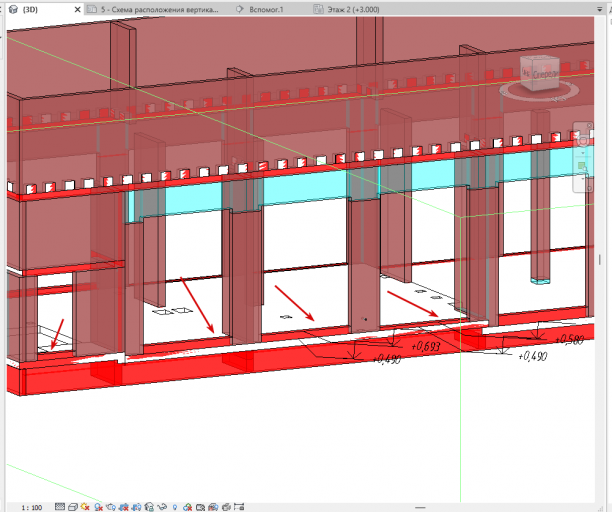Viewport: 612px width, 512px height.
Task: Click the vertical scrollbar of the view
Action: click(x=600, y=260)
